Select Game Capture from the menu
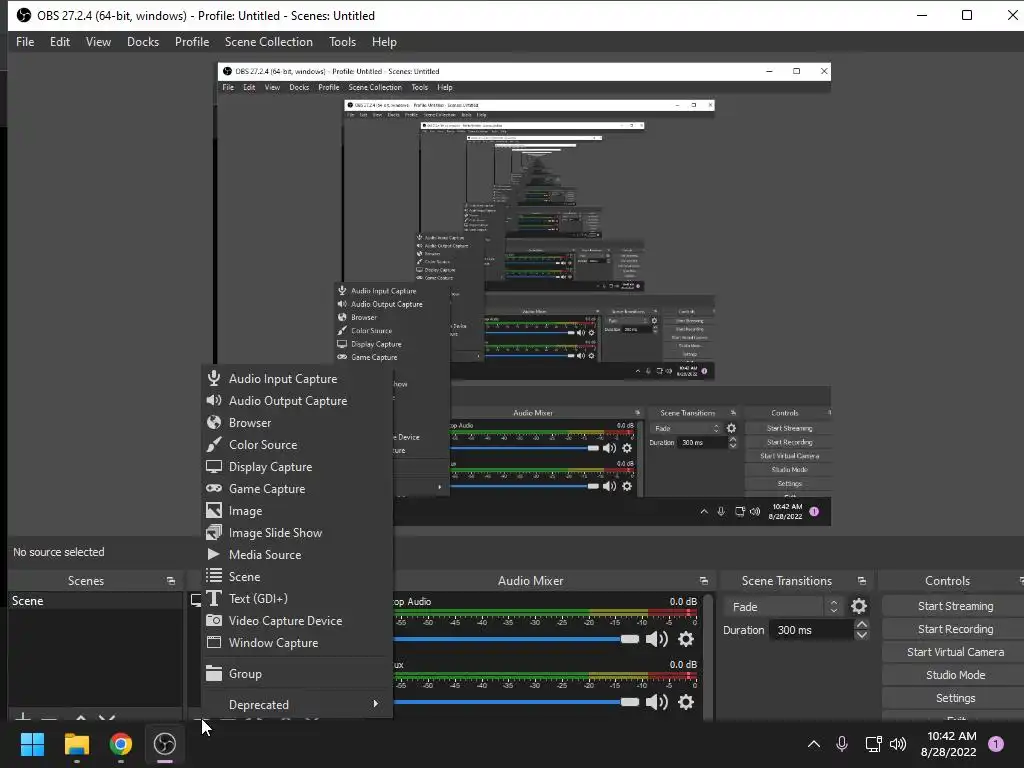Viewport: 1024px width, 768px height. coord(297,488)
